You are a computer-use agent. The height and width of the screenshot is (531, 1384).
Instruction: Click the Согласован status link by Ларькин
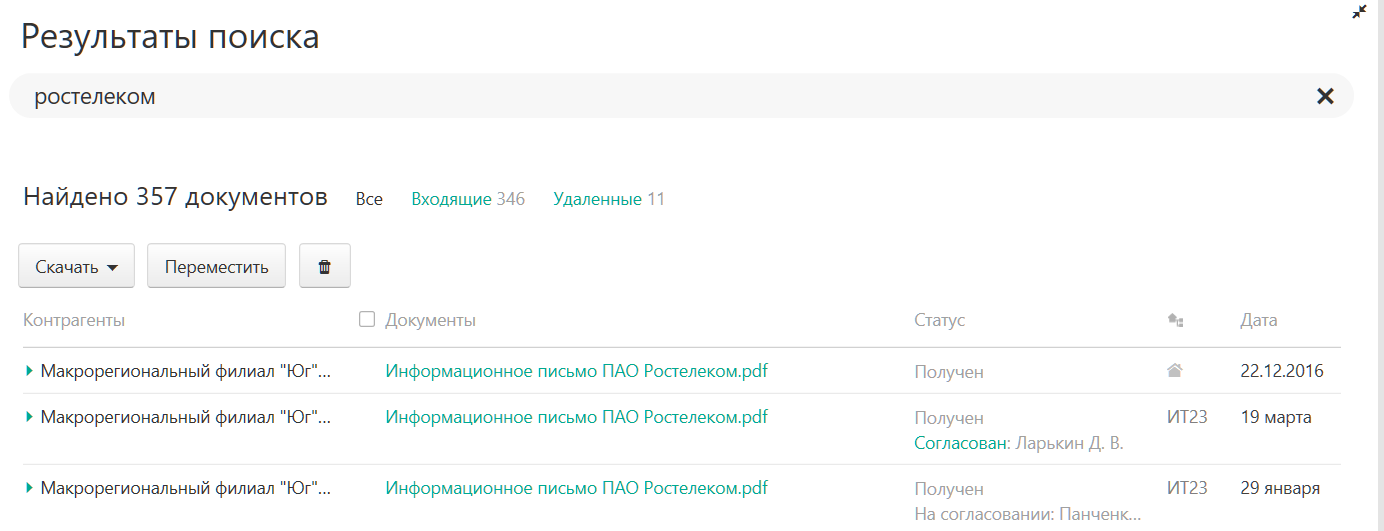pos(961,443)
